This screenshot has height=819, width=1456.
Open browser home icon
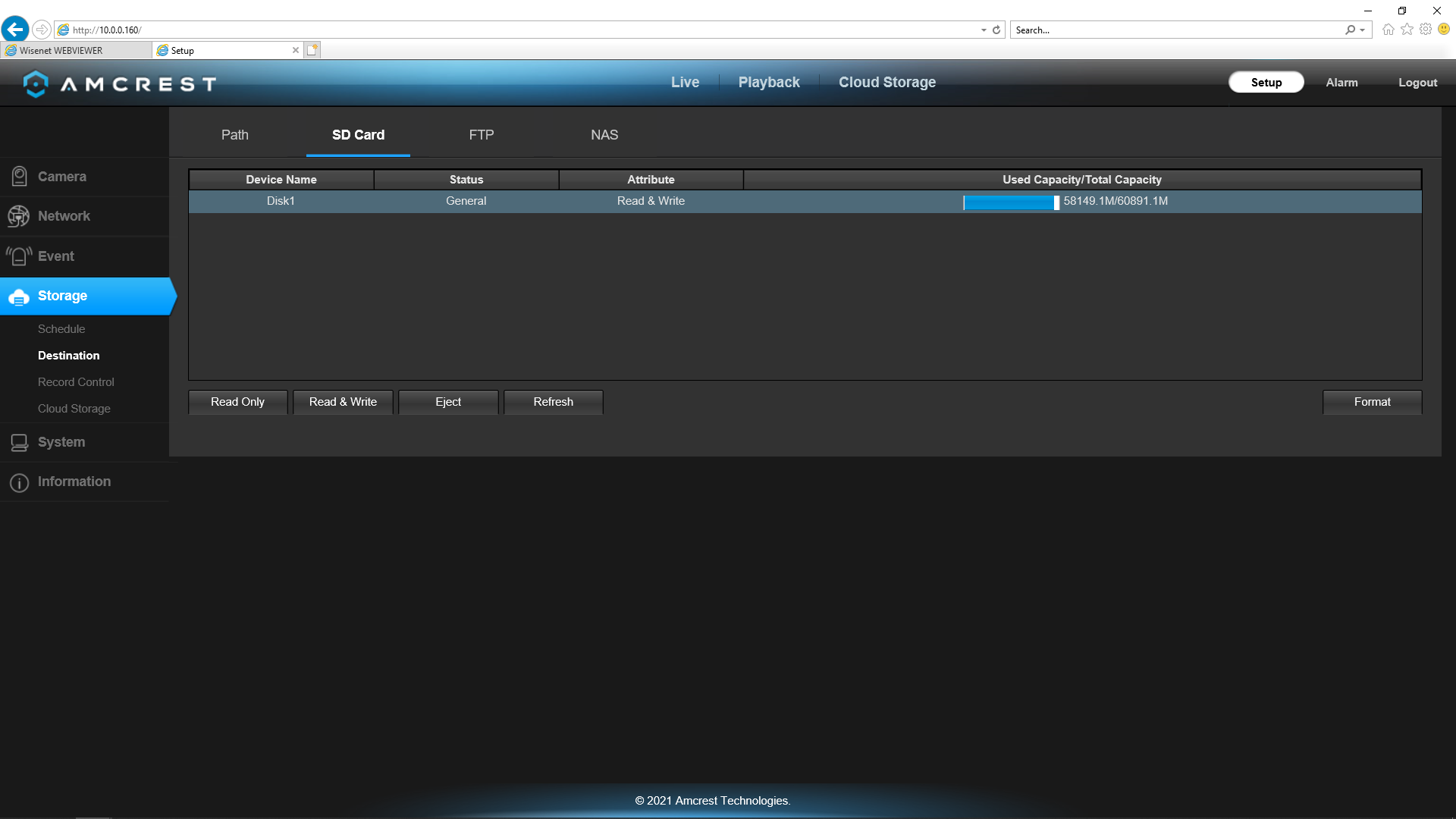coord(1388,30)
